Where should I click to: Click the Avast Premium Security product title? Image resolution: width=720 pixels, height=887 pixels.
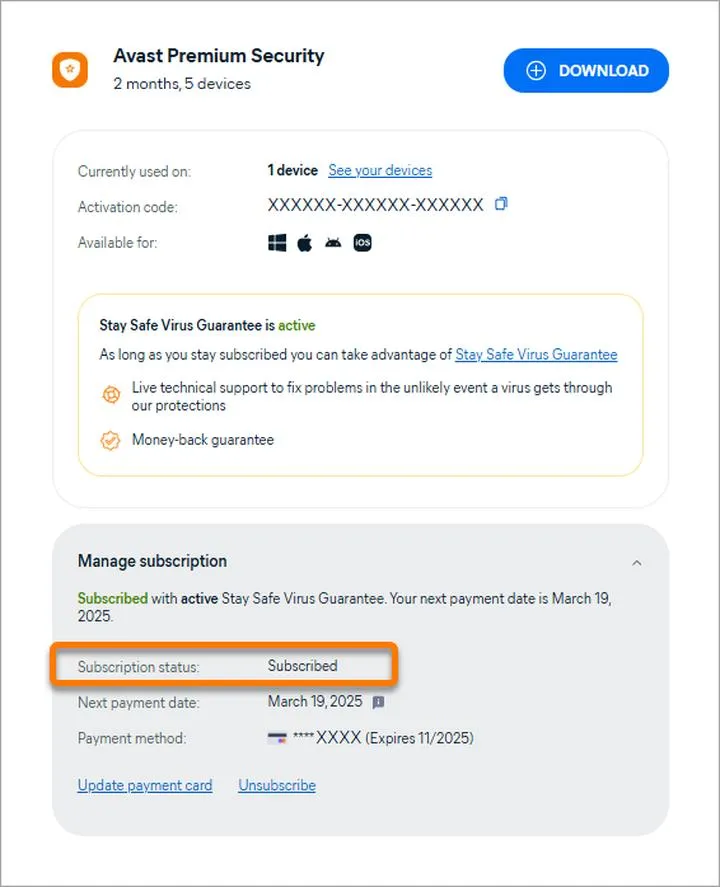tap(219, 57)
